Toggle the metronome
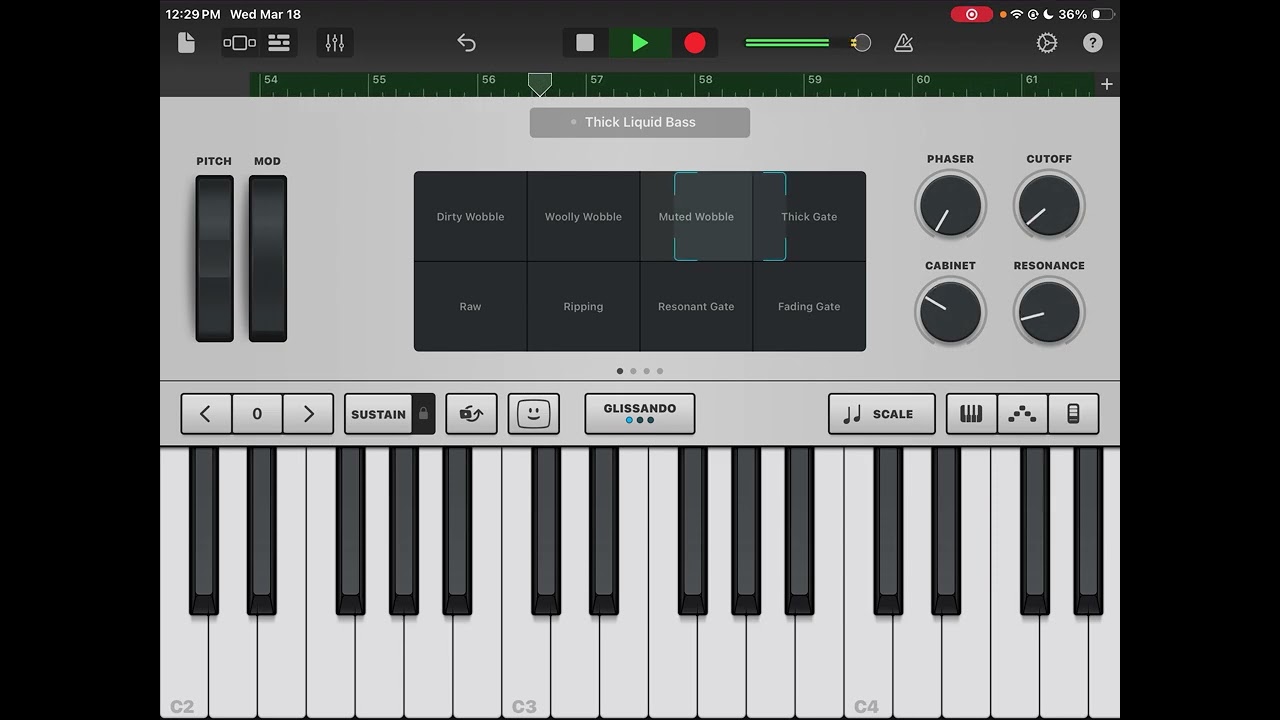This screenshot has width=1280, height=720. [x=903, y=43]
